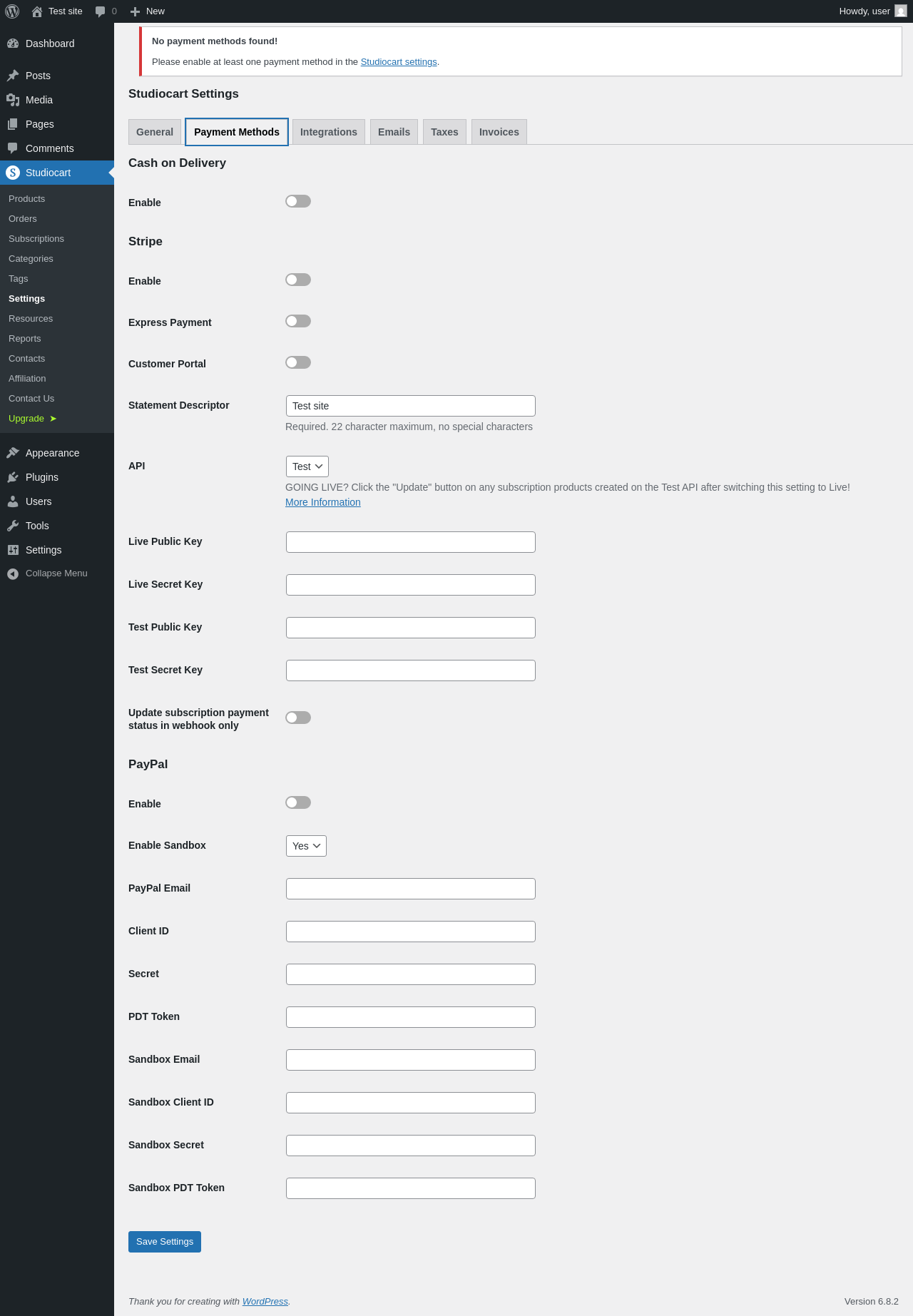Click the Appearance paintbrush icon
The height and width of the screenshot is (1316, 913).
(13, 453)
